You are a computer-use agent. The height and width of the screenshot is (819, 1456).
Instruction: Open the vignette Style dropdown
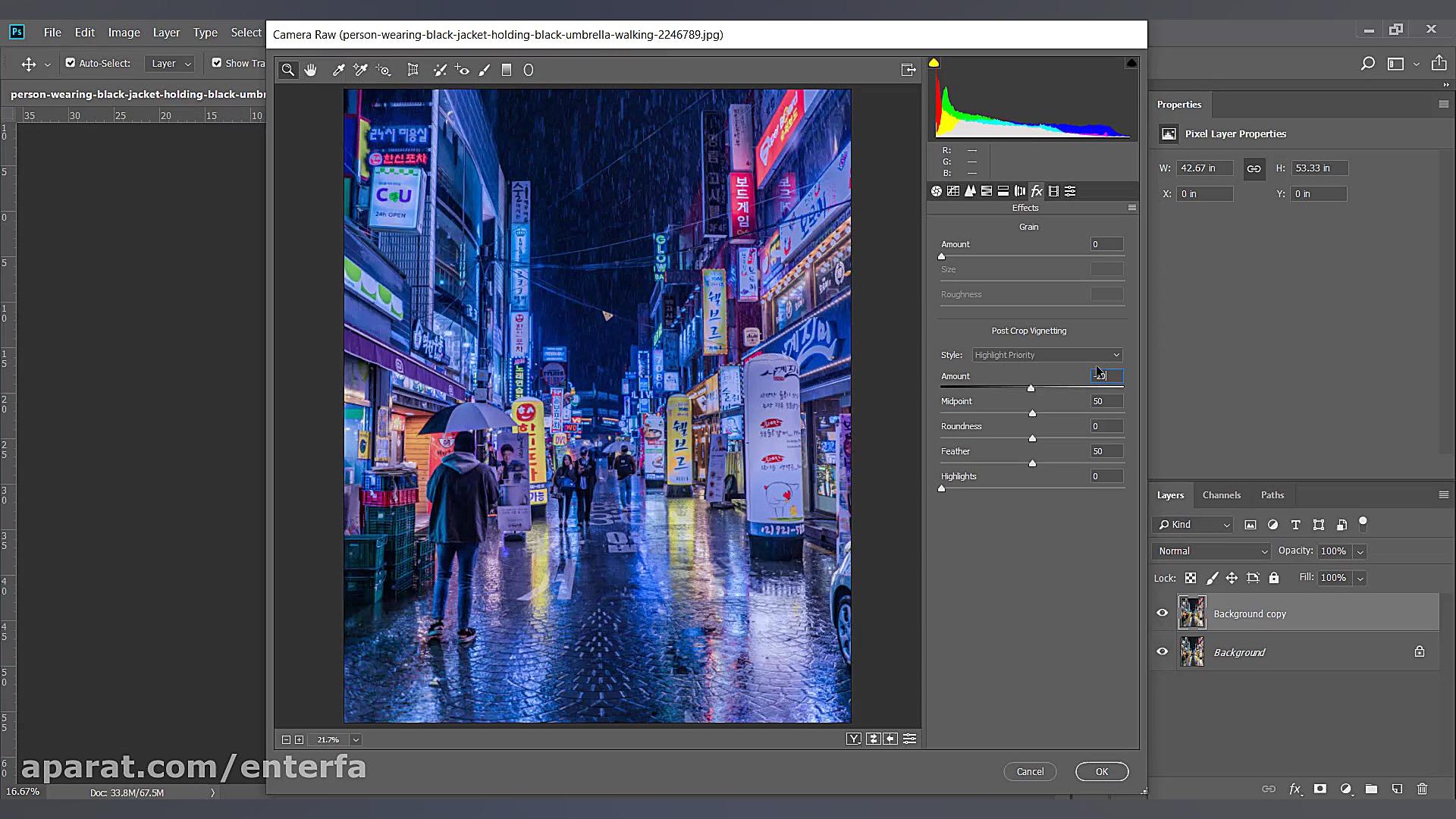(x=1046, y=355)
